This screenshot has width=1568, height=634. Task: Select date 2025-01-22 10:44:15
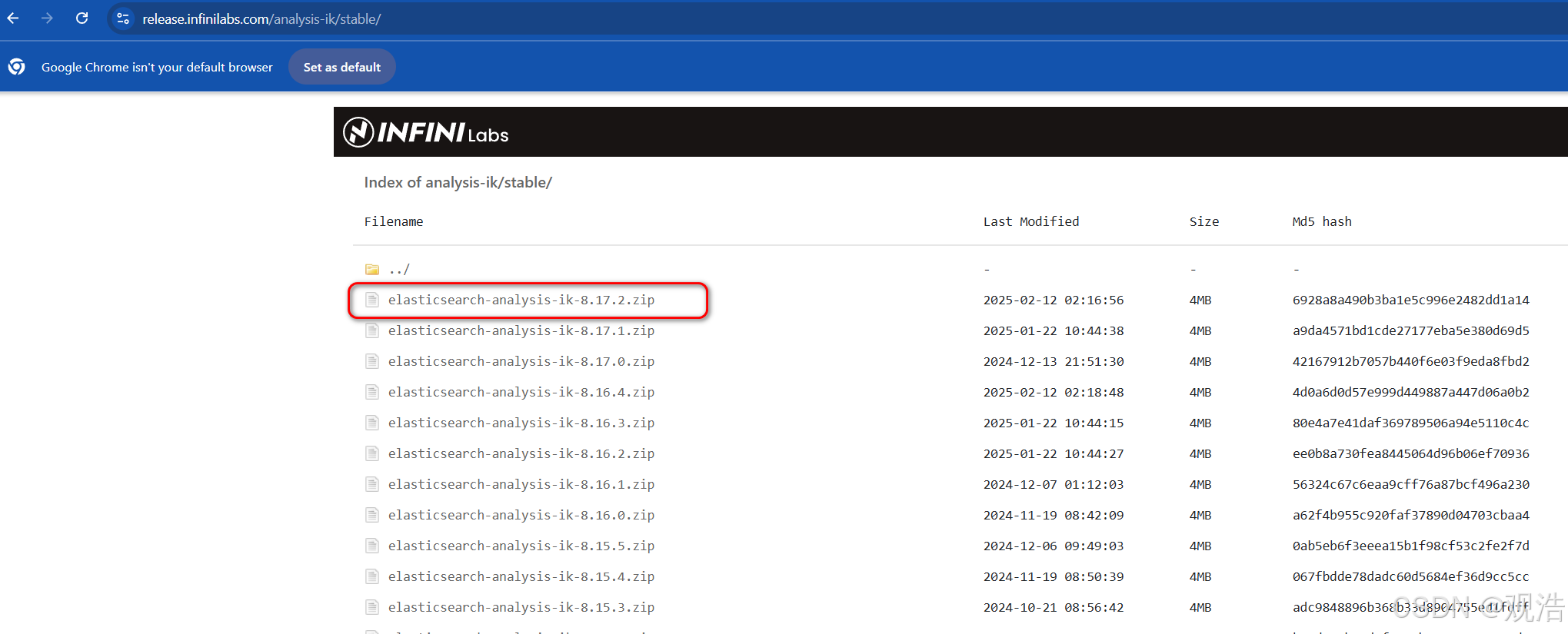click(x=1054, y=423)
